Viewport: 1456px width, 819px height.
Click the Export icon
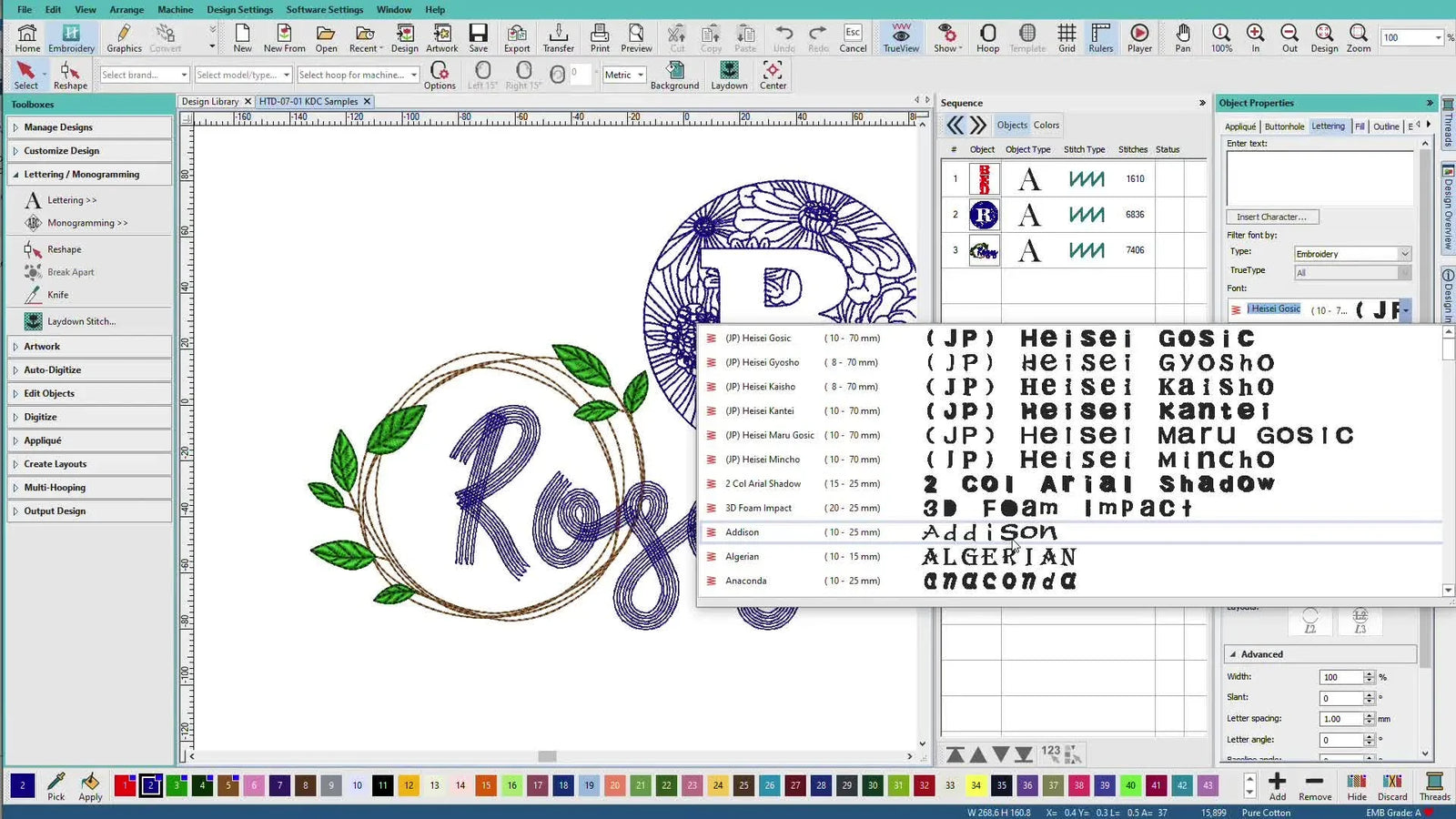pos(517,38)
